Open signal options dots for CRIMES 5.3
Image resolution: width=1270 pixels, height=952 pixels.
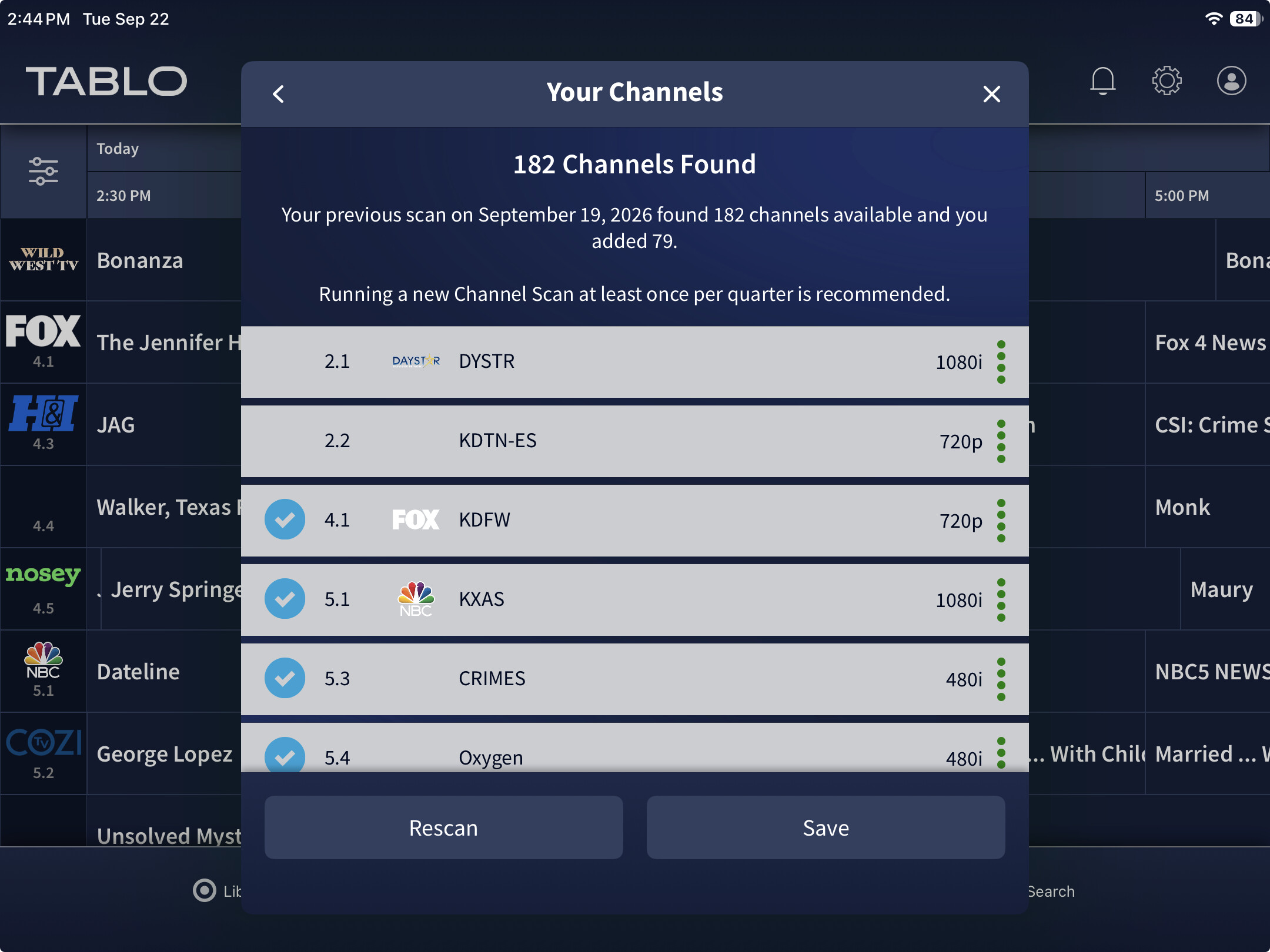click(x=1001, y=679)
